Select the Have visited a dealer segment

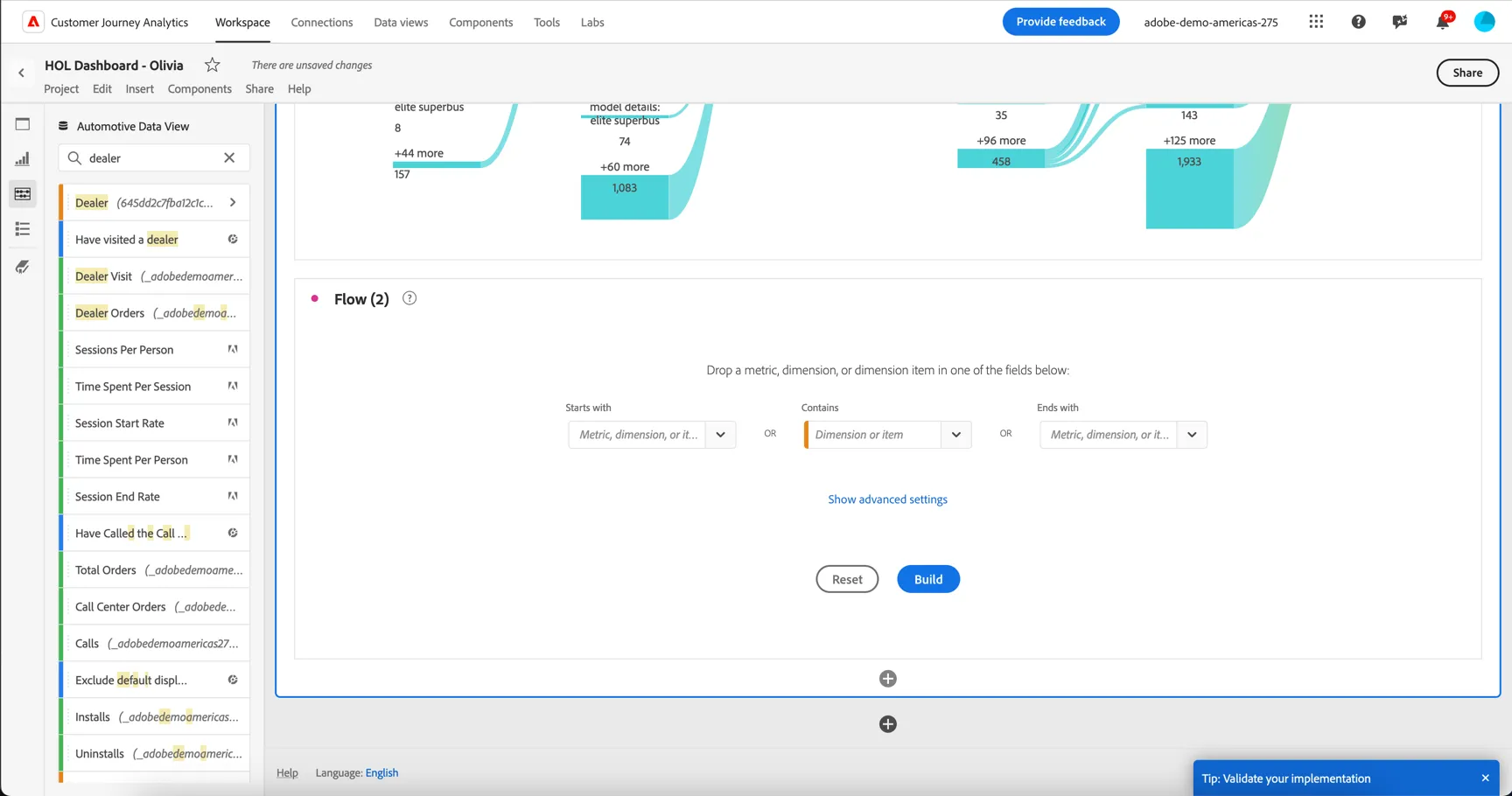tap(155, 240)
